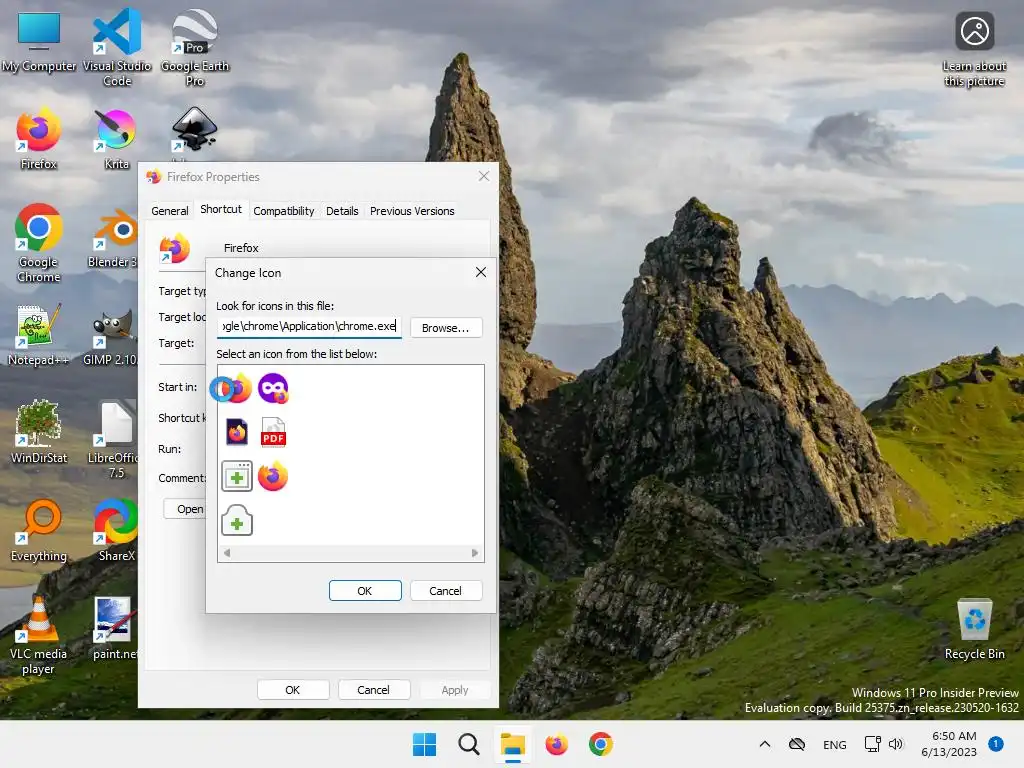Switch to the Shortcut tab
This screenshot has height=768, width=1024.
[221, 209]
